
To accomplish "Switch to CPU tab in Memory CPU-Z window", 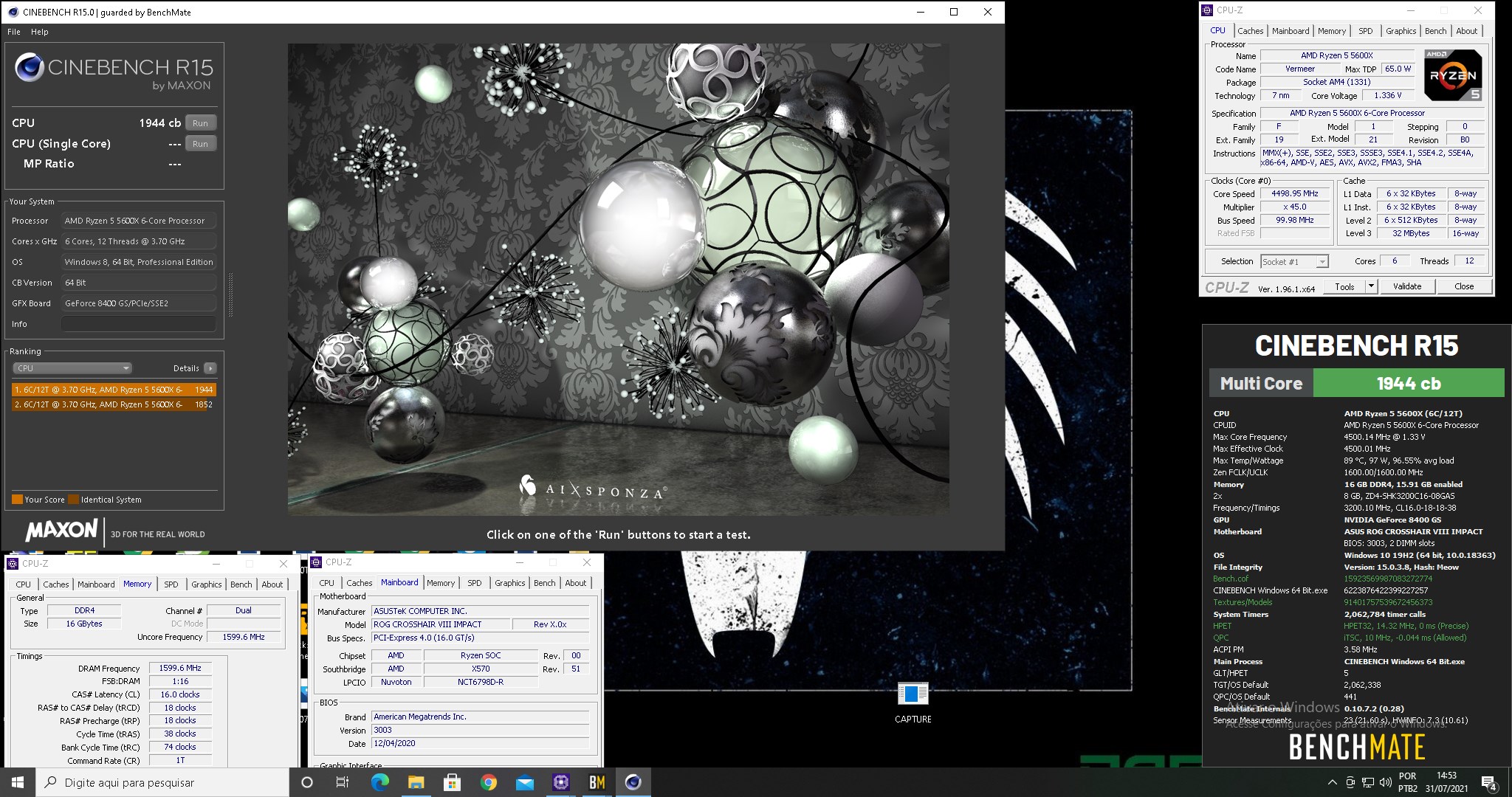I will pos(24,584).
